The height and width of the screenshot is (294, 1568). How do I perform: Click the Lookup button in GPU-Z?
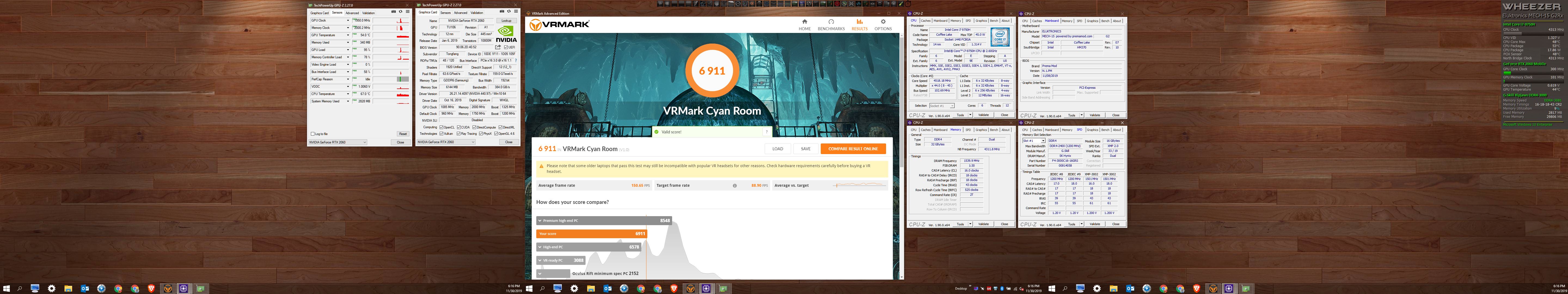pos(506,21)
